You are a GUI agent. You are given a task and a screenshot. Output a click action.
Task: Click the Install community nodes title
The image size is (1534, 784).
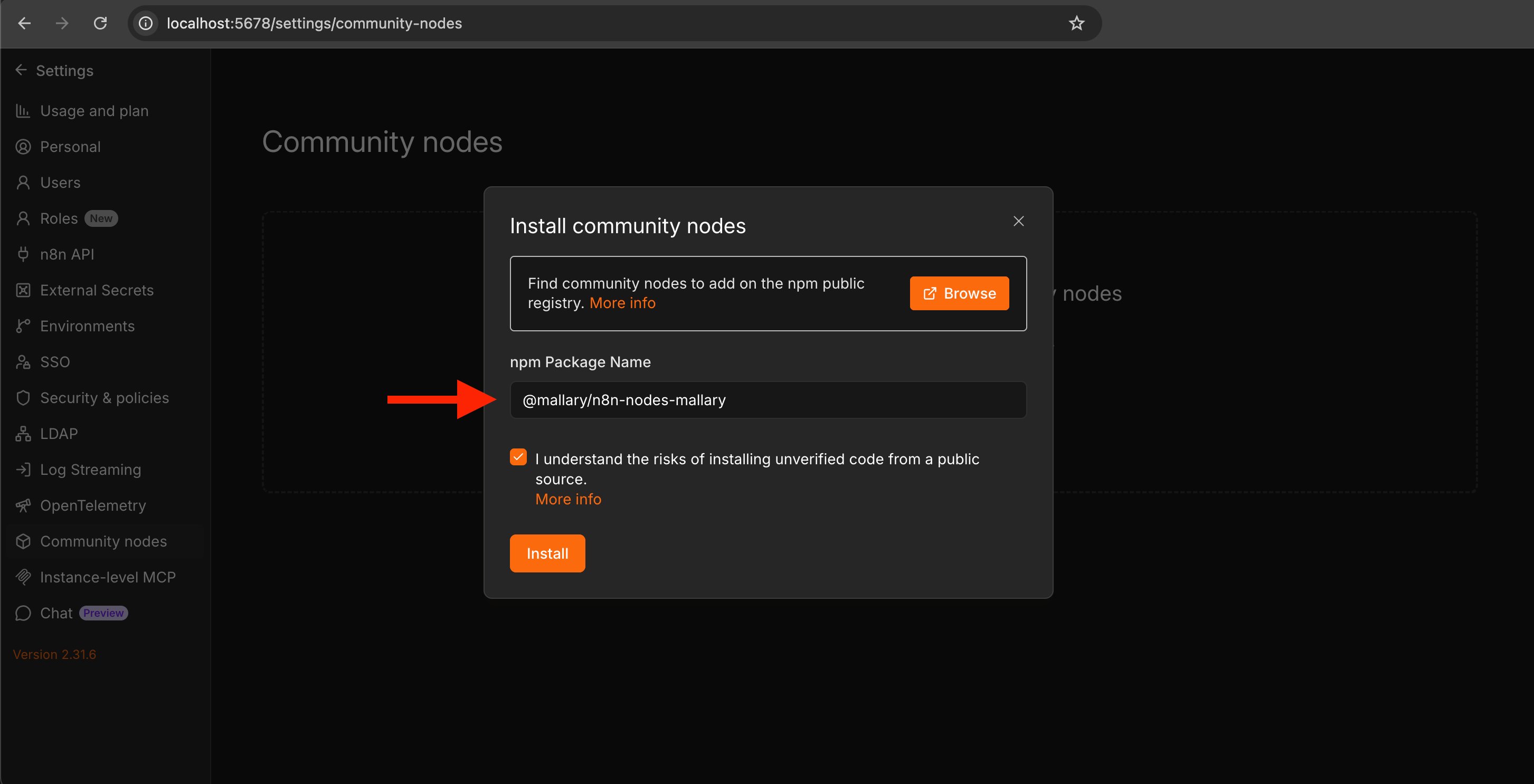click(628, 226)
